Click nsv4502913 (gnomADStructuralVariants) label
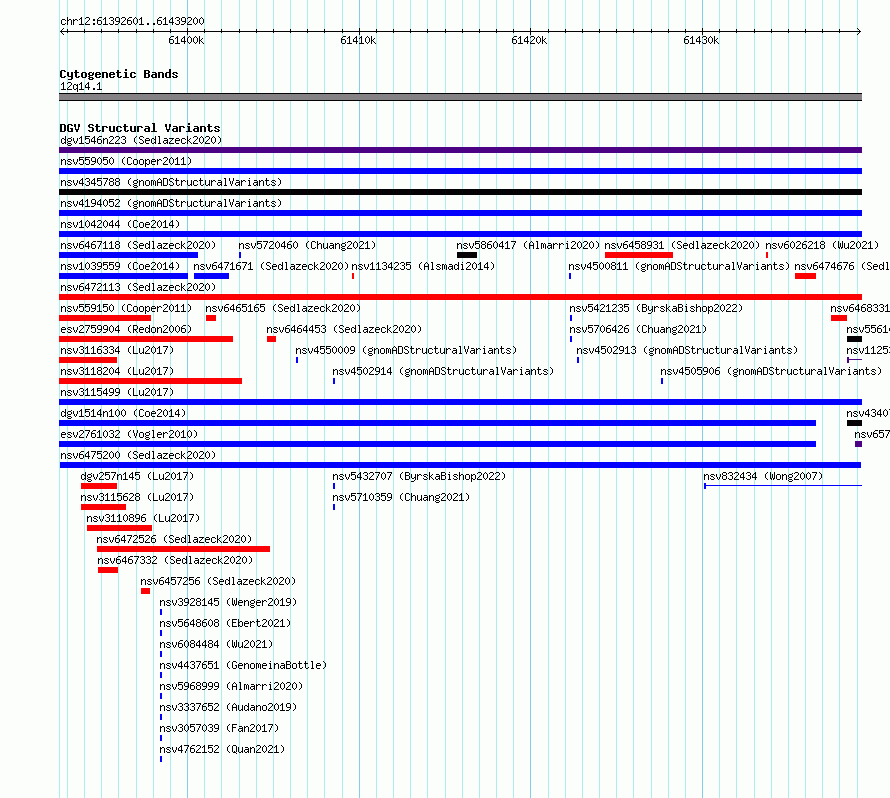 click(687, 350)
